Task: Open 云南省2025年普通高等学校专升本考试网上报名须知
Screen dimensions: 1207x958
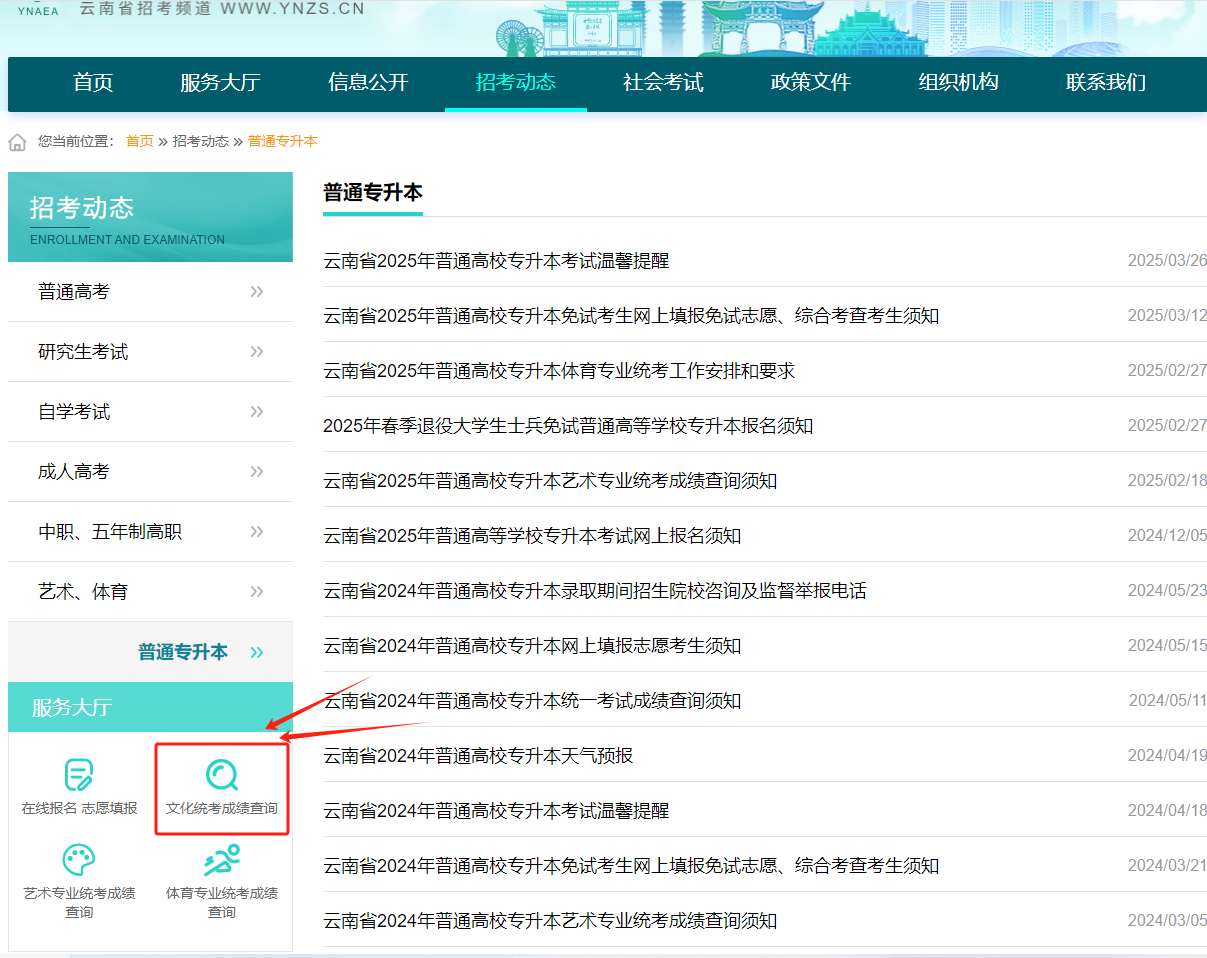Action: pyautogui.click(x=531, y=535)
